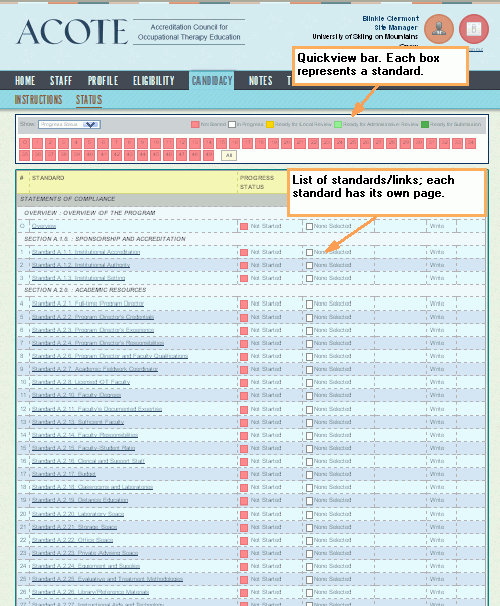Jump to quickview box 40
The image size is (500, 606).
tap(90, 155)
